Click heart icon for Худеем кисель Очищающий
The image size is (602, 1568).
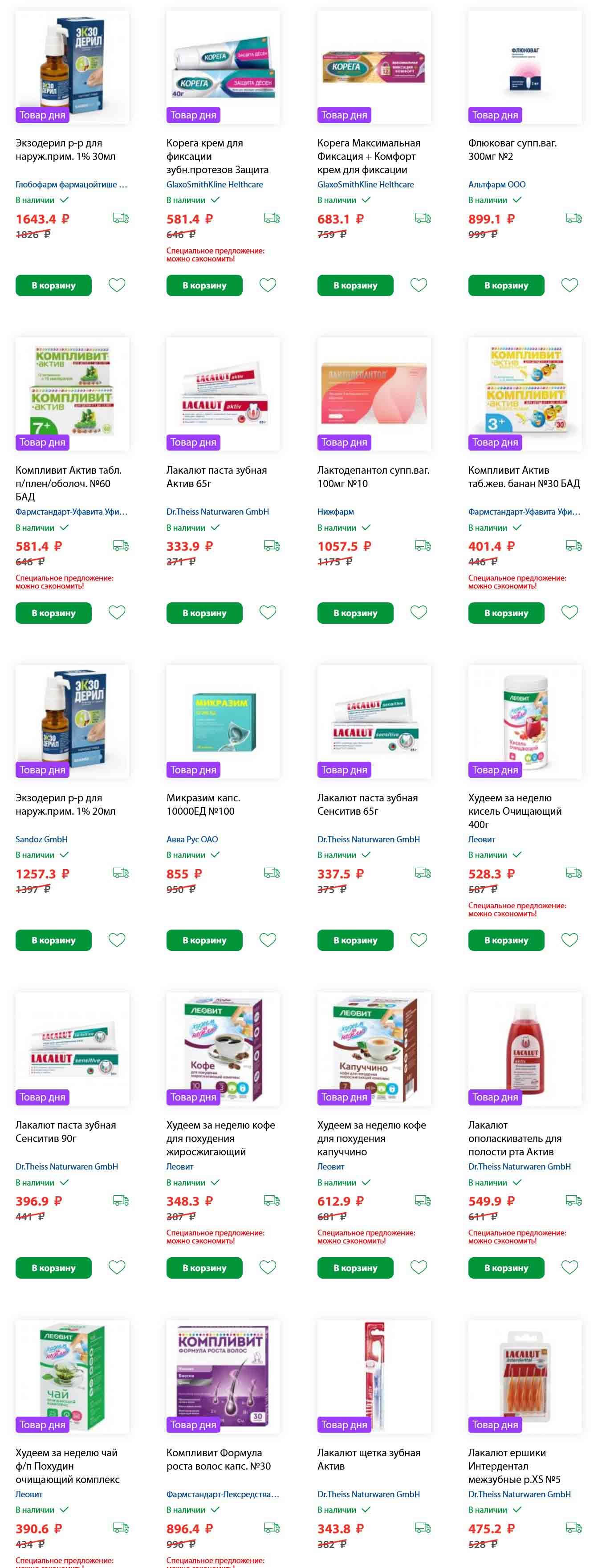pyautogui.click(x=570, y=940)
